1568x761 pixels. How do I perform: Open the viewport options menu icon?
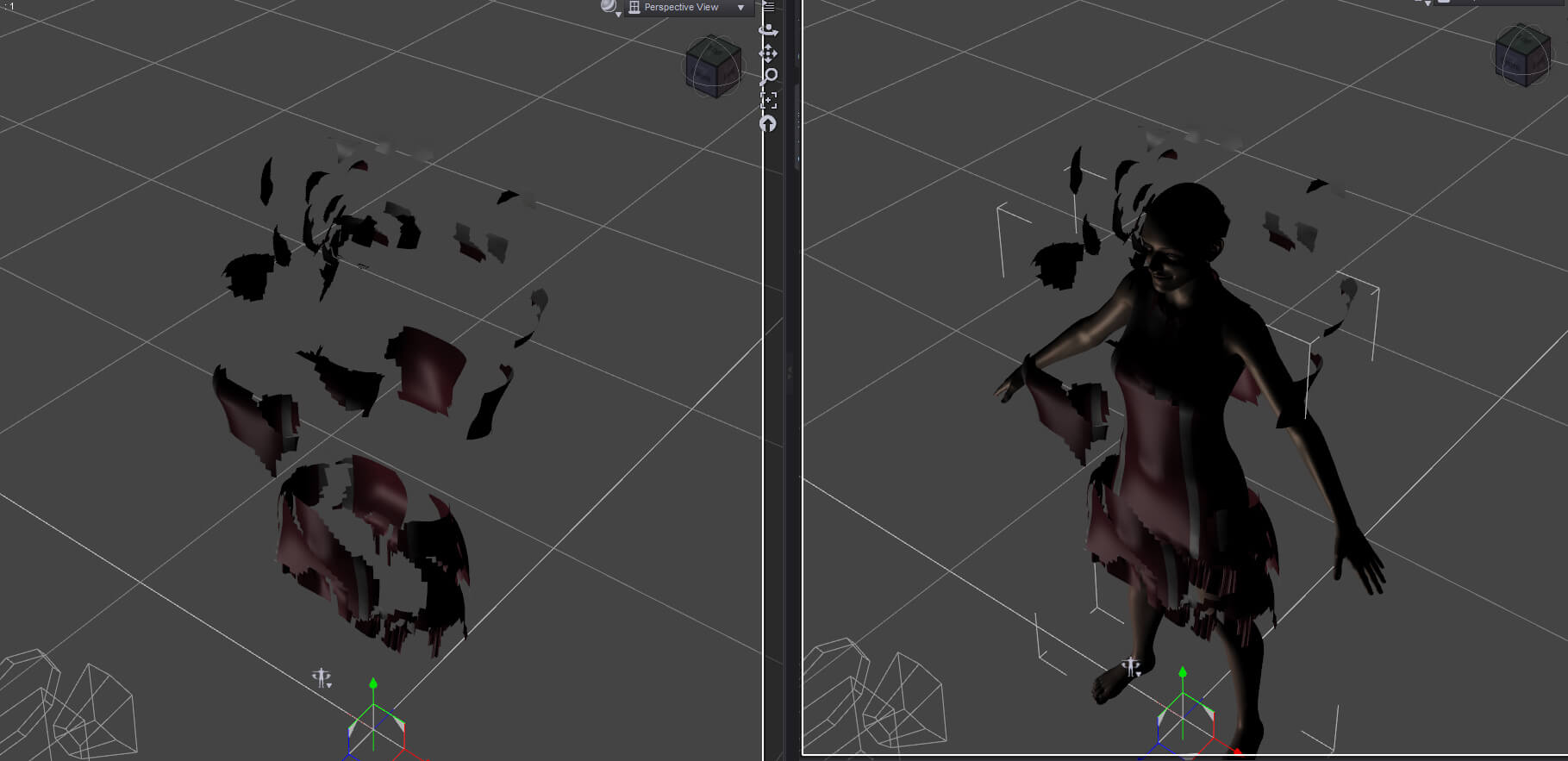(x=769, y=6)
